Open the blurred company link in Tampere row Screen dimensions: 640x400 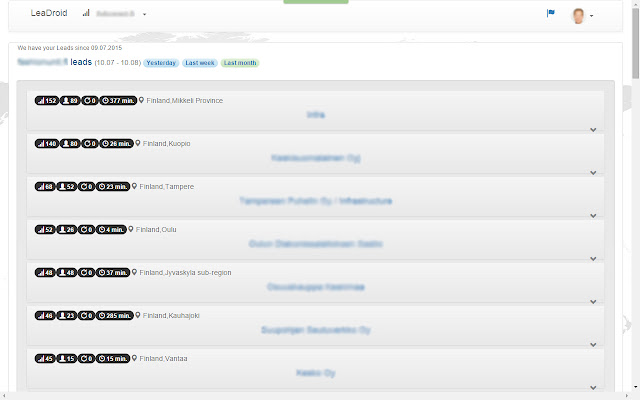click(x=316, y=200)
